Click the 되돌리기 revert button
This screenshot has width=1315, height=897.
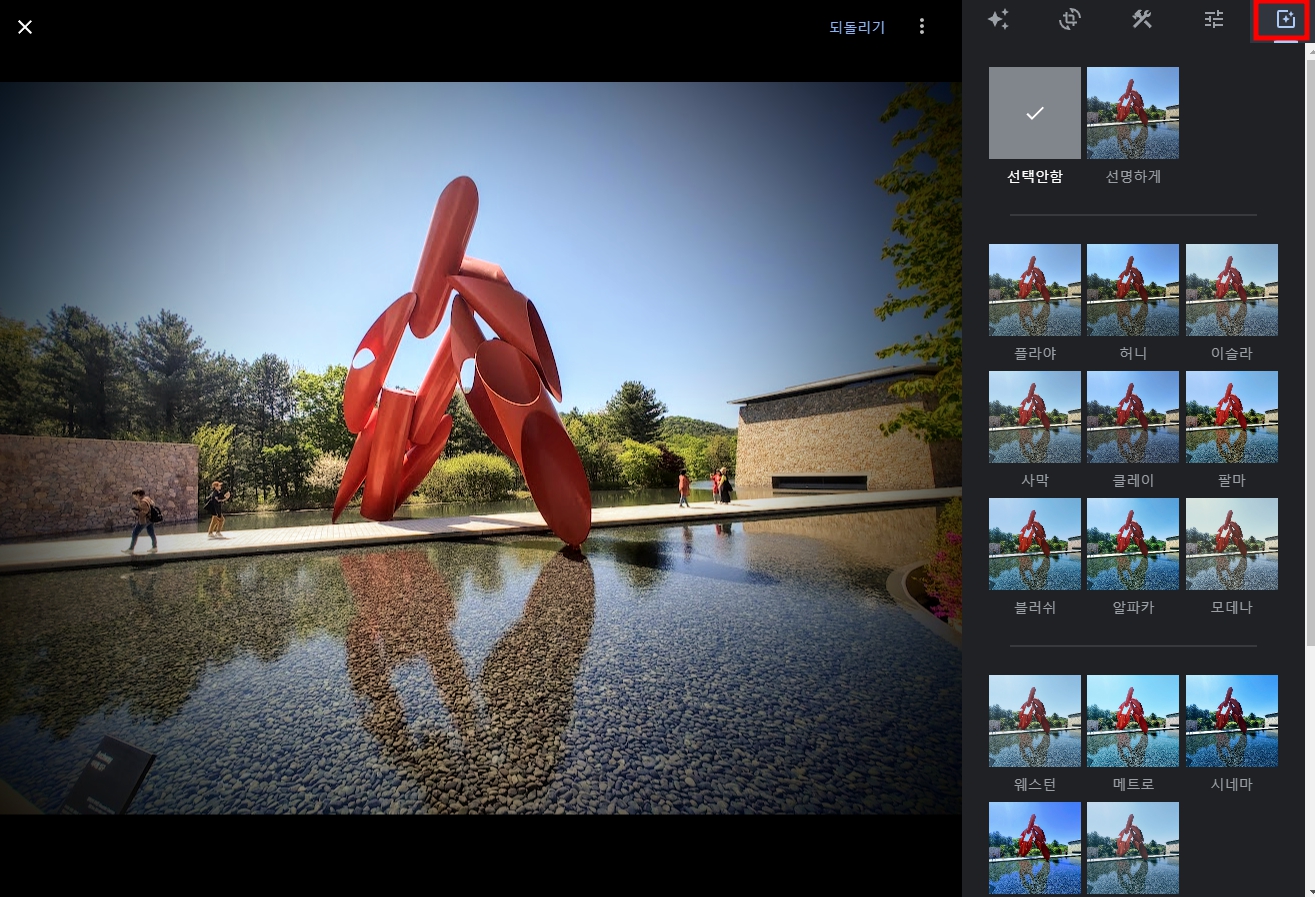click(857, 27)
